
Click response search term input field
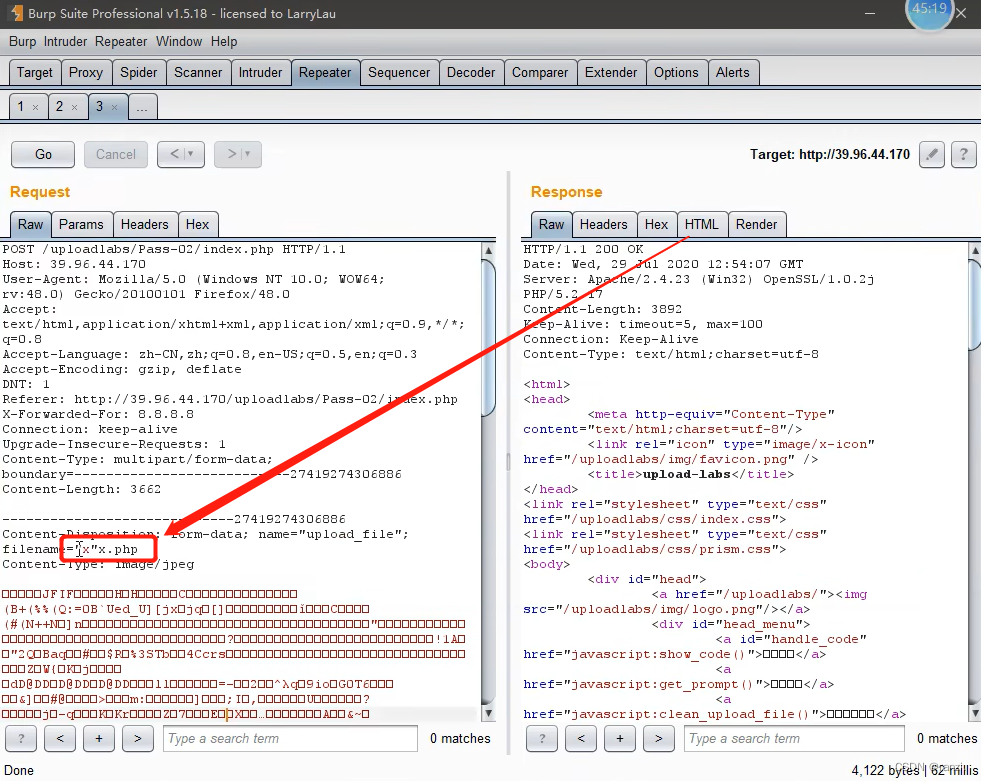coord(795,738)
